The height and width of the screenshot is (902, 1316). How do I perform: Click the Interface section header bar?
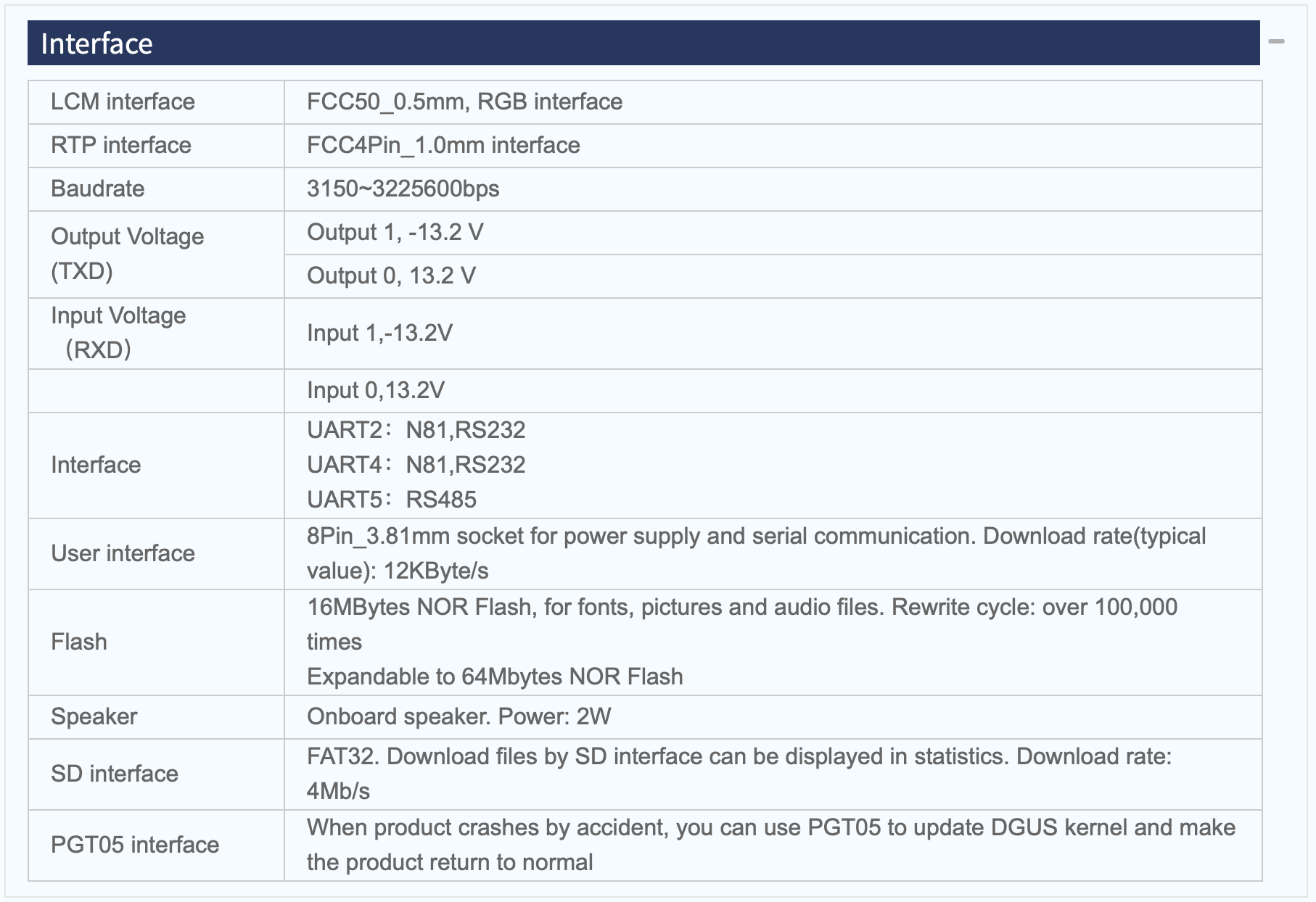point(643,44)
